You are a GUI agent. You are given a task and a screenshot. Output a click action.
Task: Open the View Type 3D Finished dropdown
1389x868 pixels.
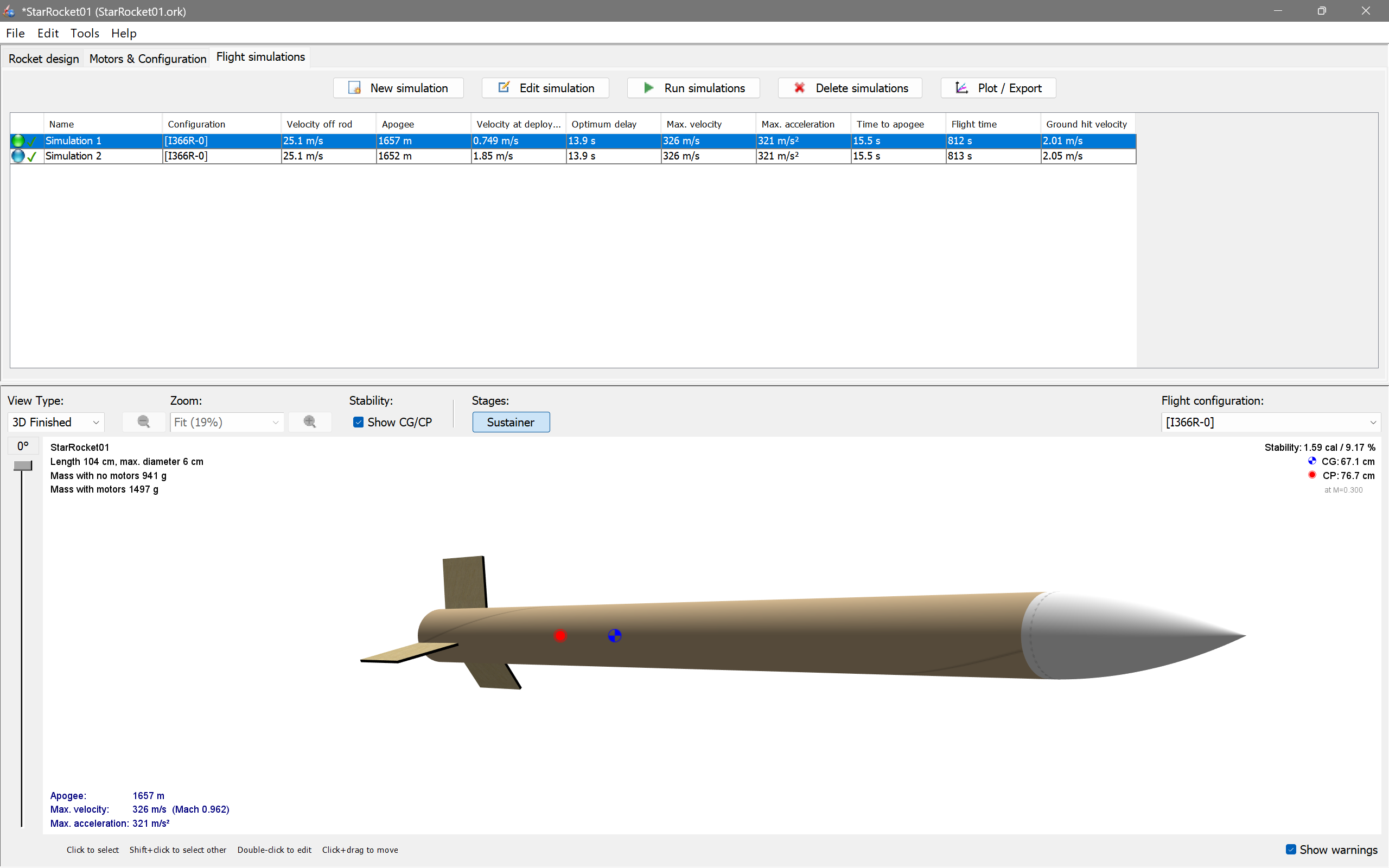55,422
